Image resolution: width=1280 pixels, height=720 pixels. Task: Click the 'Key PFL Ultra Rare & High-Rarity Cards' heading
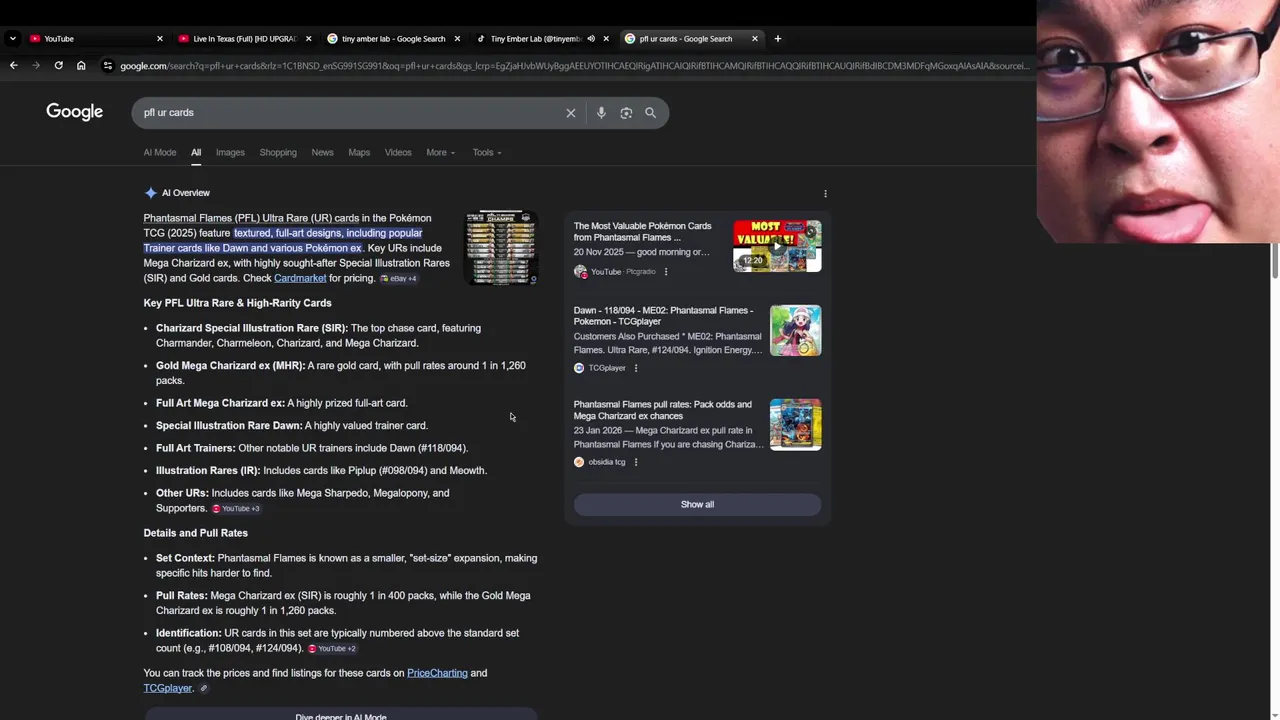237,303
